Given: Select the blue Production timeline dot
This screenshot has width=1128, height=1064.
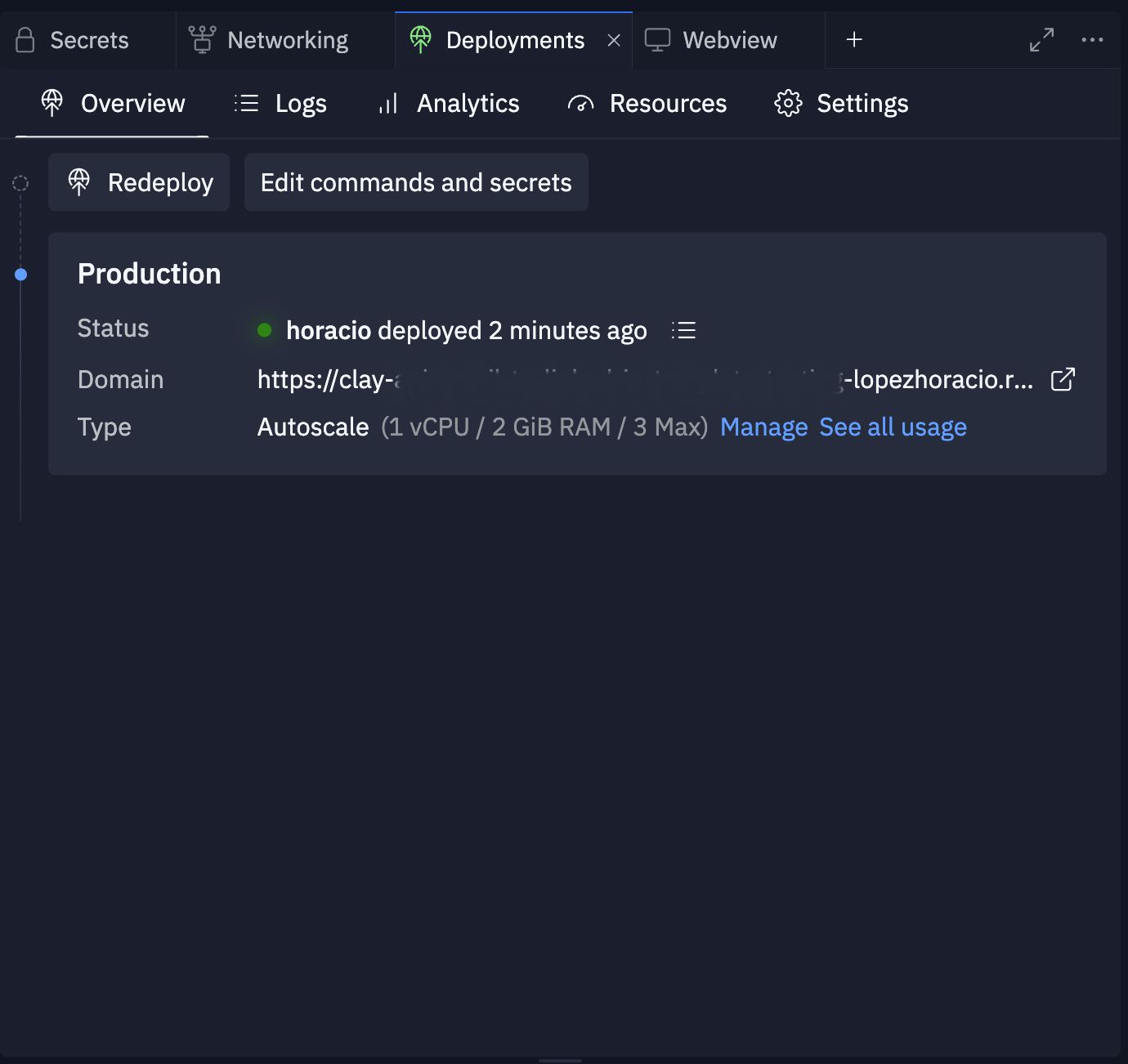Looking at the screenshot, I should tap(21, 275).
